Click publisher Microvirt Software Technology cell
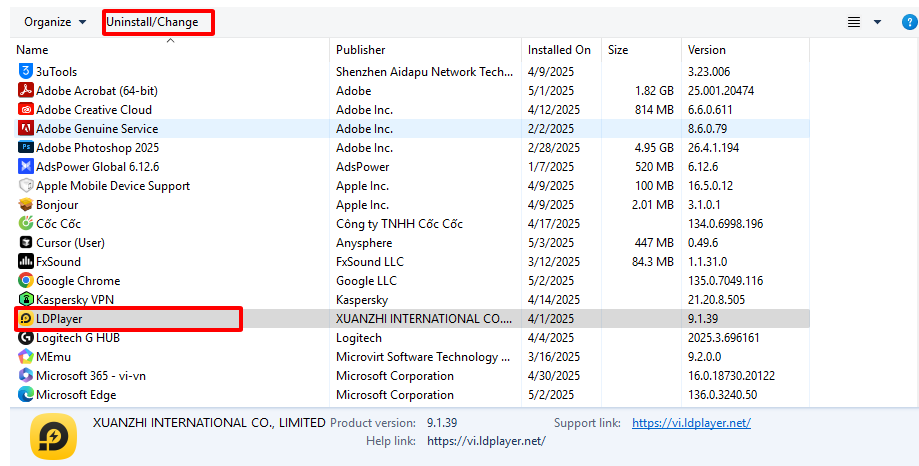The height and width of the screenshot is (466, 919). [423, 357]
